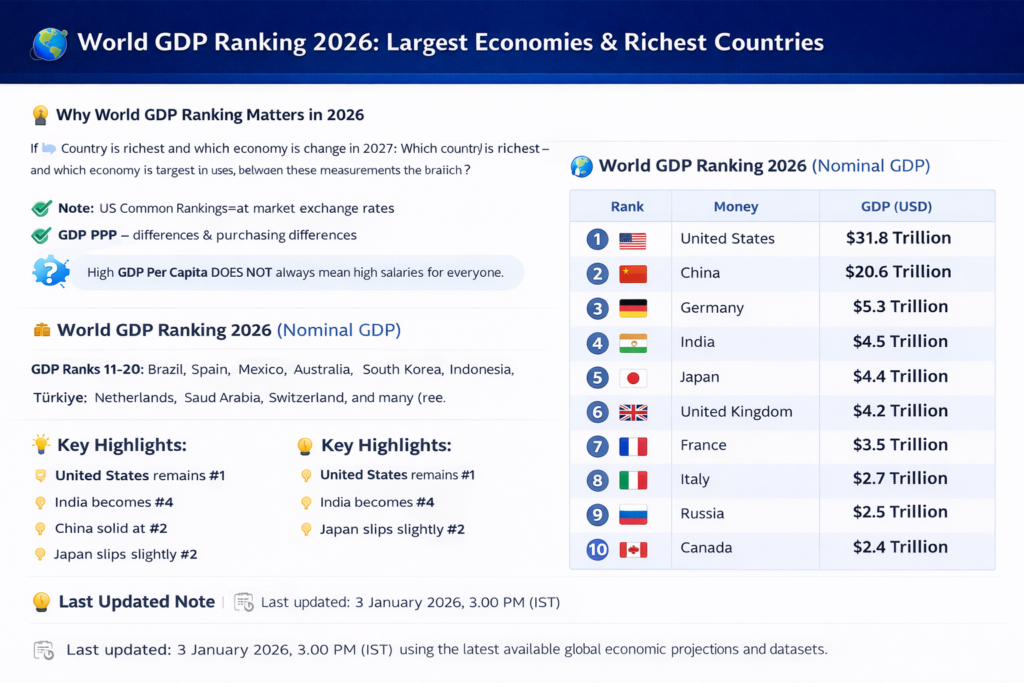The height and width of the screenshot is (683, 1024).
Task: Click the rank 5 number badge
Action: click(x=597, y=377)
